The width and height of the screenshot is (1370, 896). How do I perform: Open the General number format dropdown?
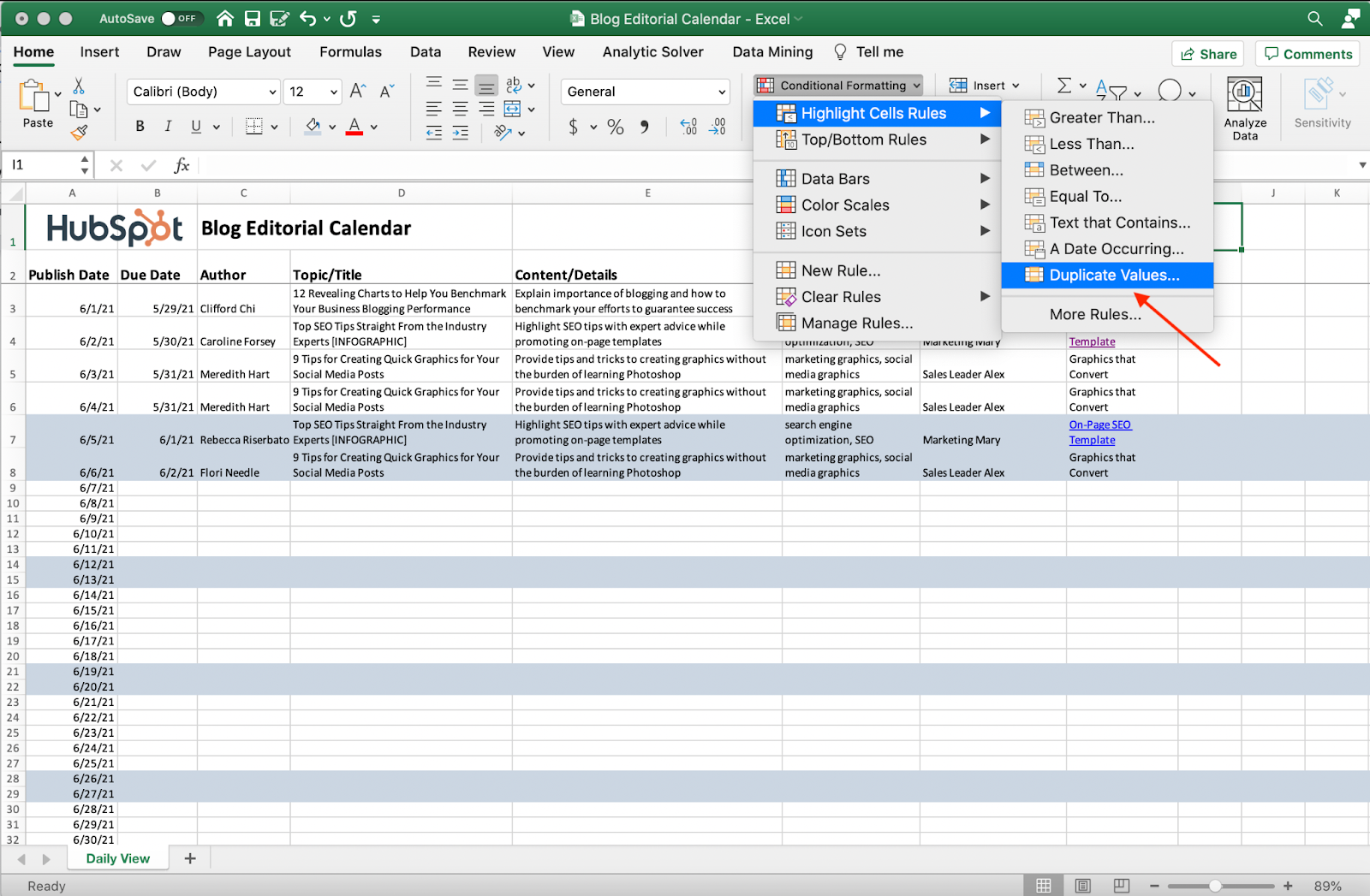(x=646, y=92)
